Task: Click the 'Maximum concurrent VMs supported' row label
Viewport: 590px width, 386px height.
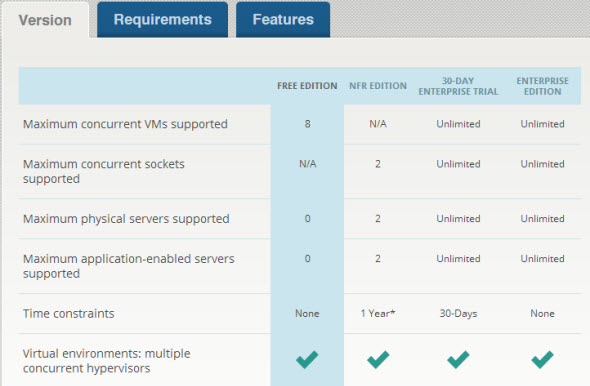Action: pos(125,124)
